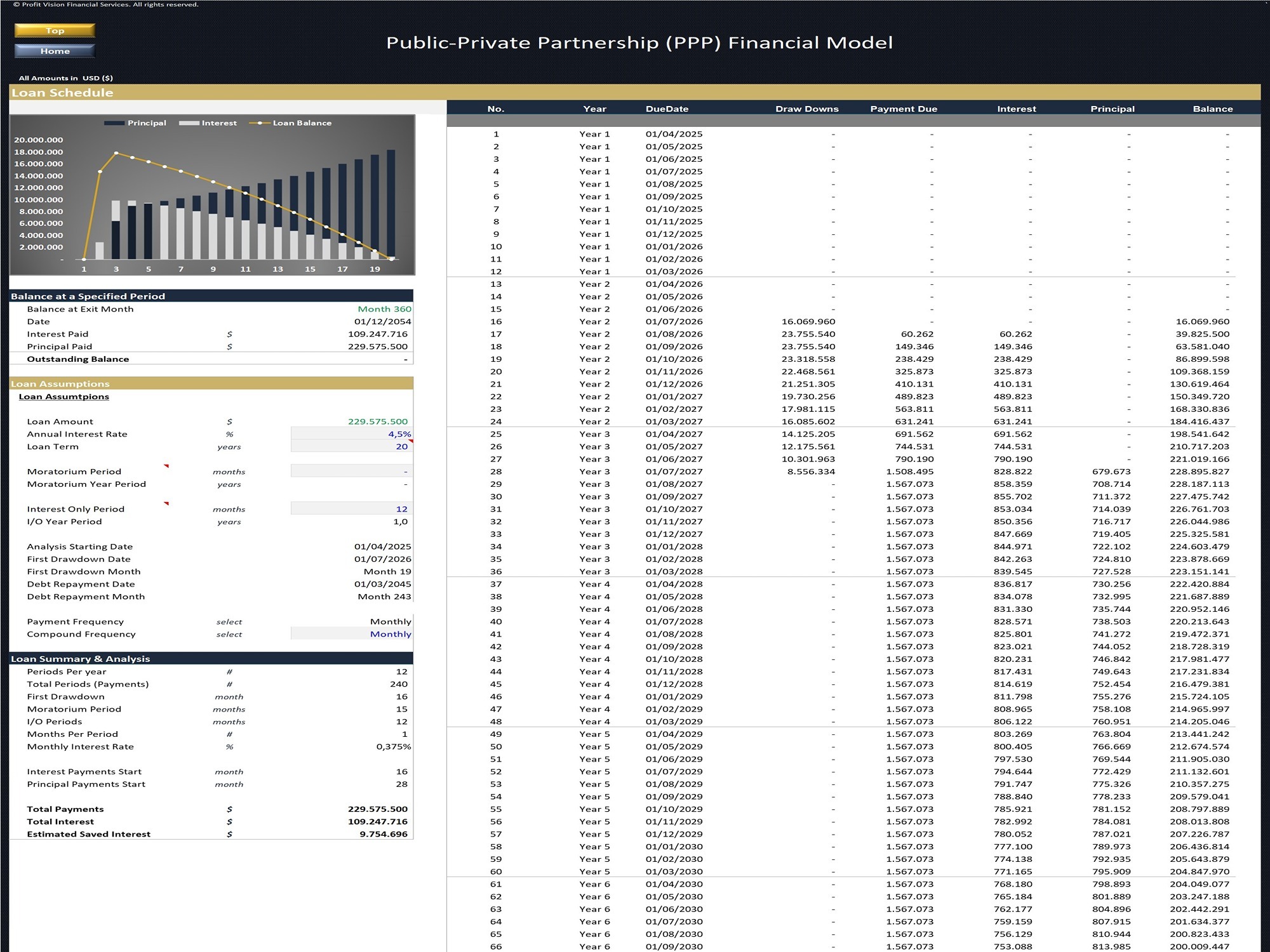Image resolution: width=1270 pixels, height=952 pixels.
Task: Click the Principal legend swatch in chart
Action: point(114,123)
